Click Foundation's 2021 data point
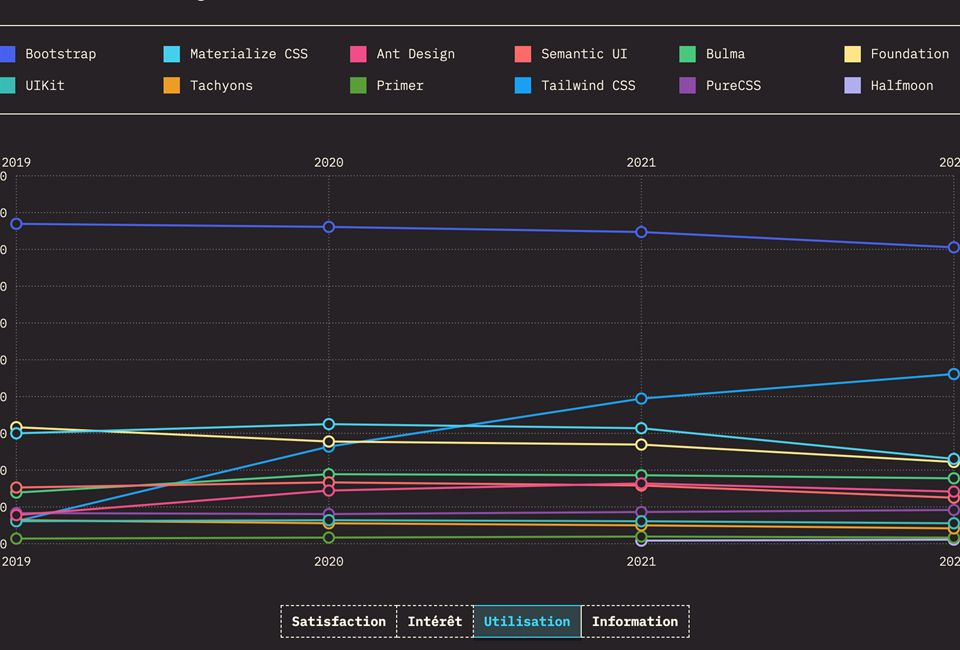960x650 pixels. (x=641, y=444)
